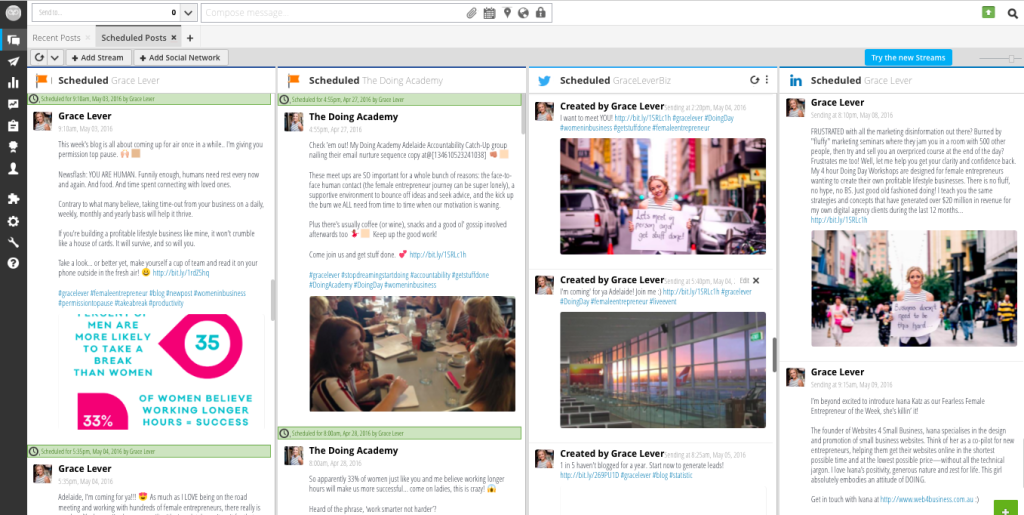
Task: Open search magnifier icon at top right
Action: pyautogui.click(x=1013, y=12)
